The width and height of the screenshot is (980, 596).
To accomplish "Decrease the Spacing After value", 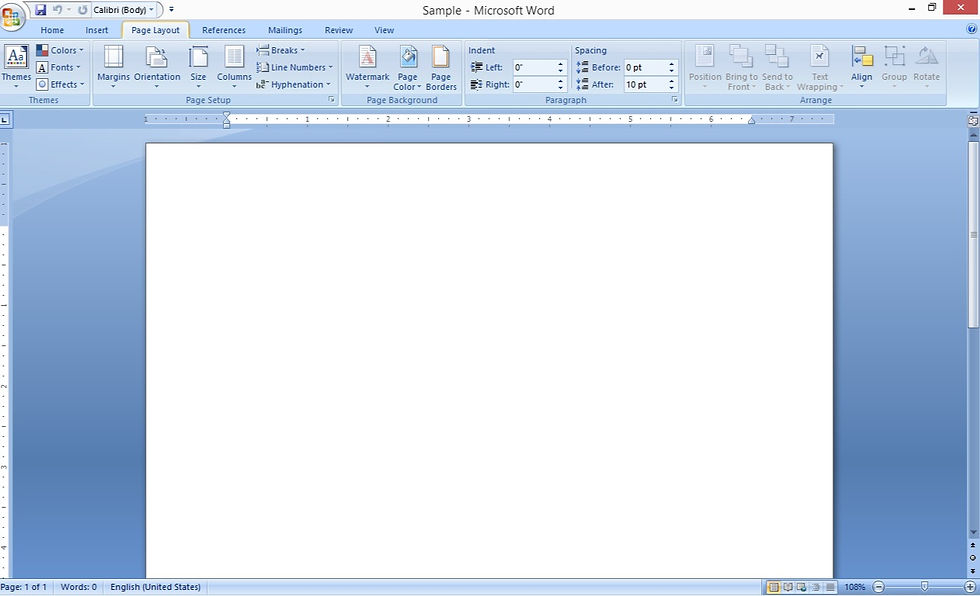I will (671, 87).
